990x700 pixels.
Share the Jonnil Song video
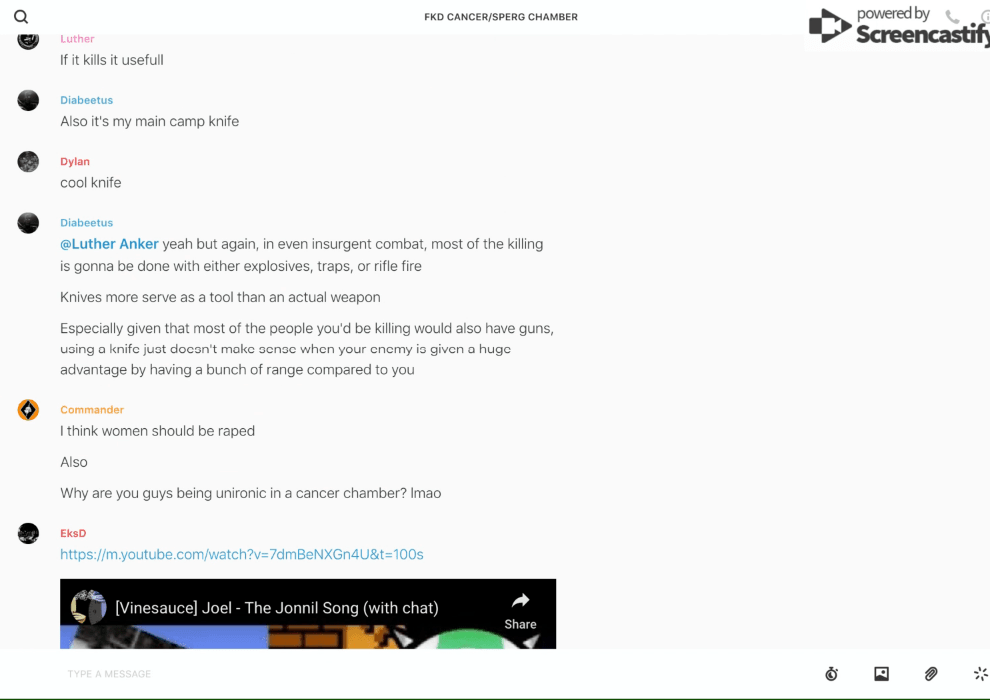coord(520,611)
